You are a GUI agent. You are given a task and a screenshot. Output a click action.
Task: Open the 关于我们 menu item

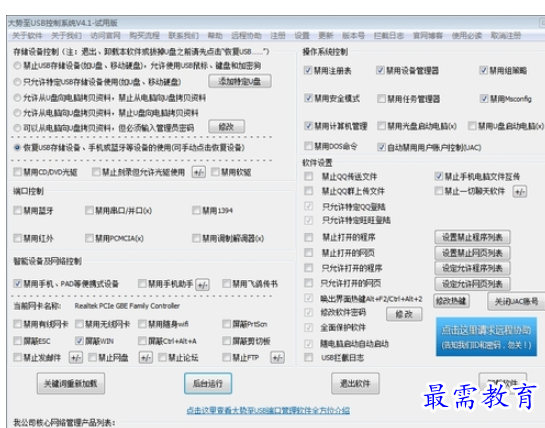pyautogui.click(x=66, y=35)
